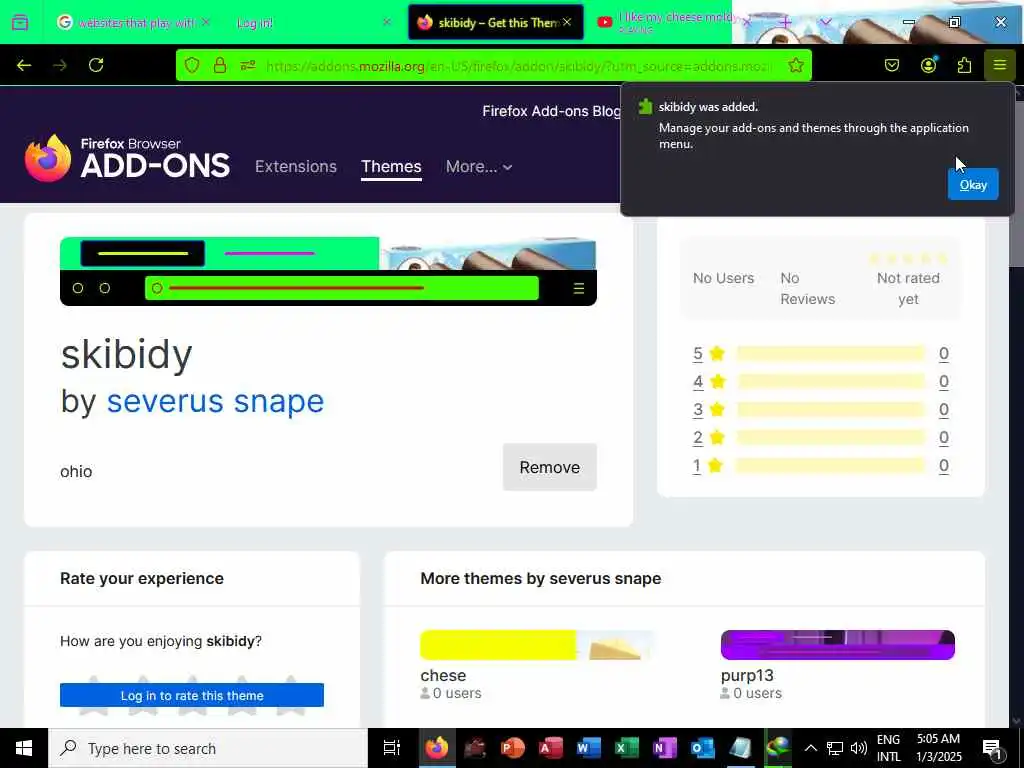This screenshot has width=1024, height=768.
Task: Open OneNote from the taskbar
Action: point(664,748)
